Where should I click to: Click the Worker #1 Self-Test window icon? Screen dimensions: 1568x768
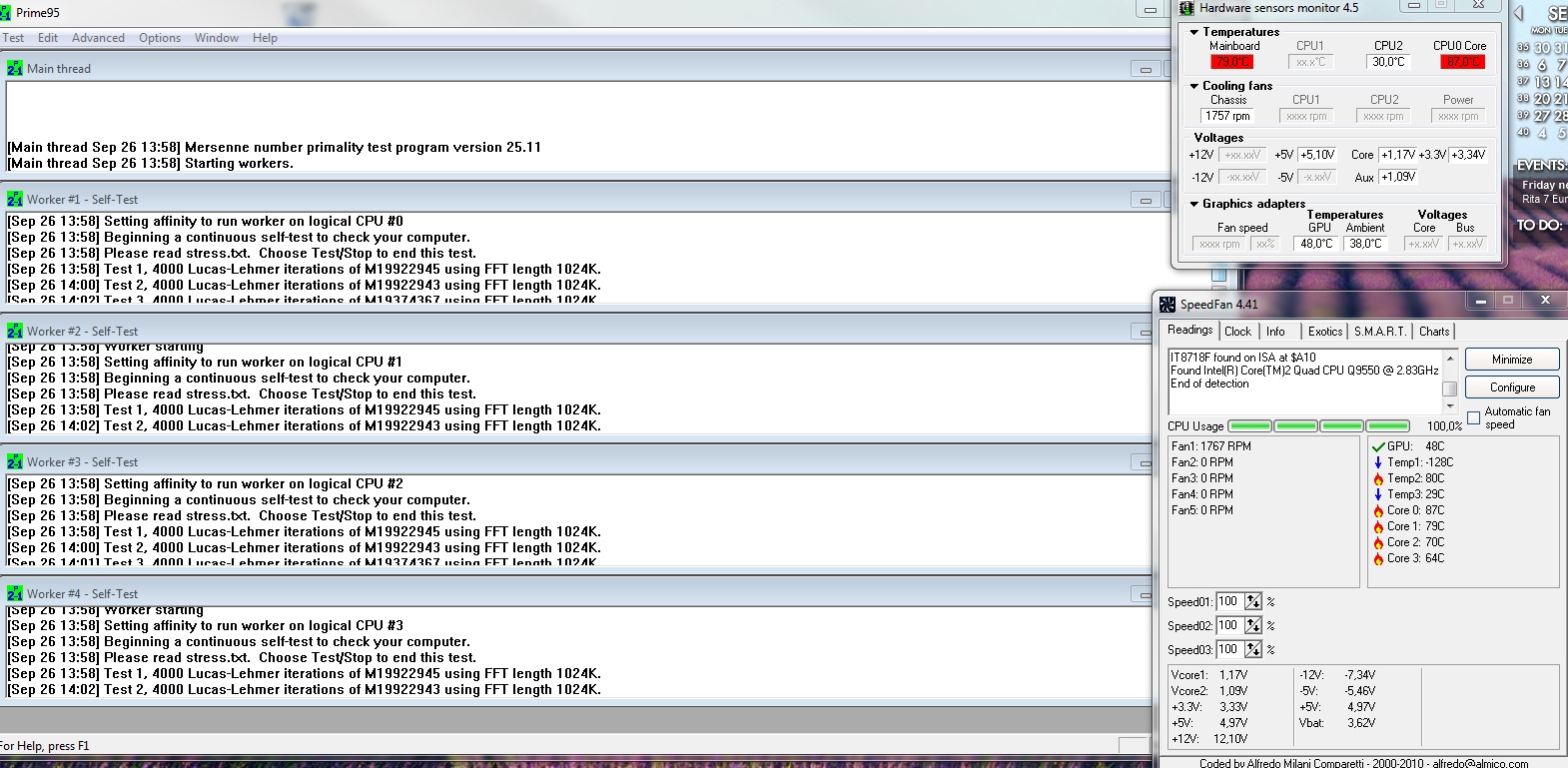[x=15, y=199]
